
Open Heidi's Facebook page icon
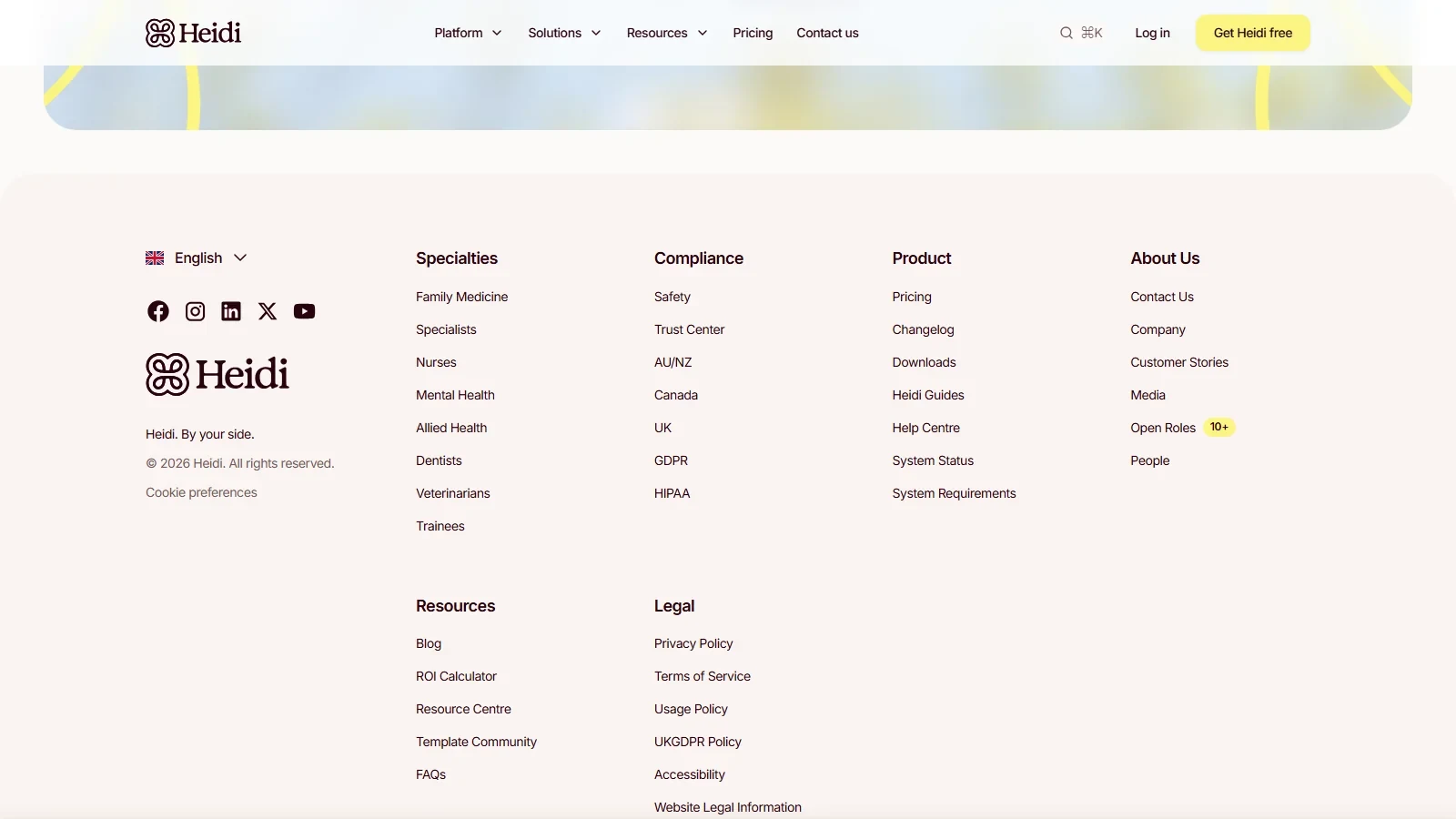coord(158,311)
